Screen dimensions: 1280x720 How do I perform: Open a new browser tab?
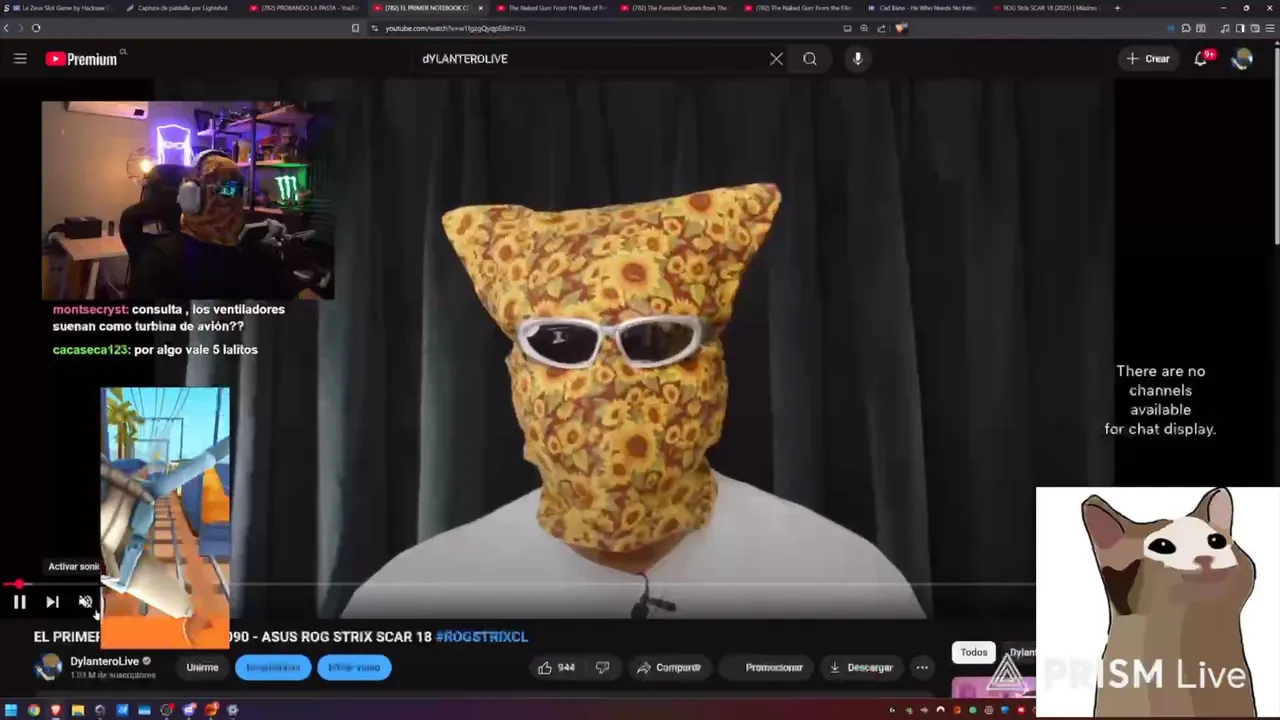click(x=1117, y=8)
